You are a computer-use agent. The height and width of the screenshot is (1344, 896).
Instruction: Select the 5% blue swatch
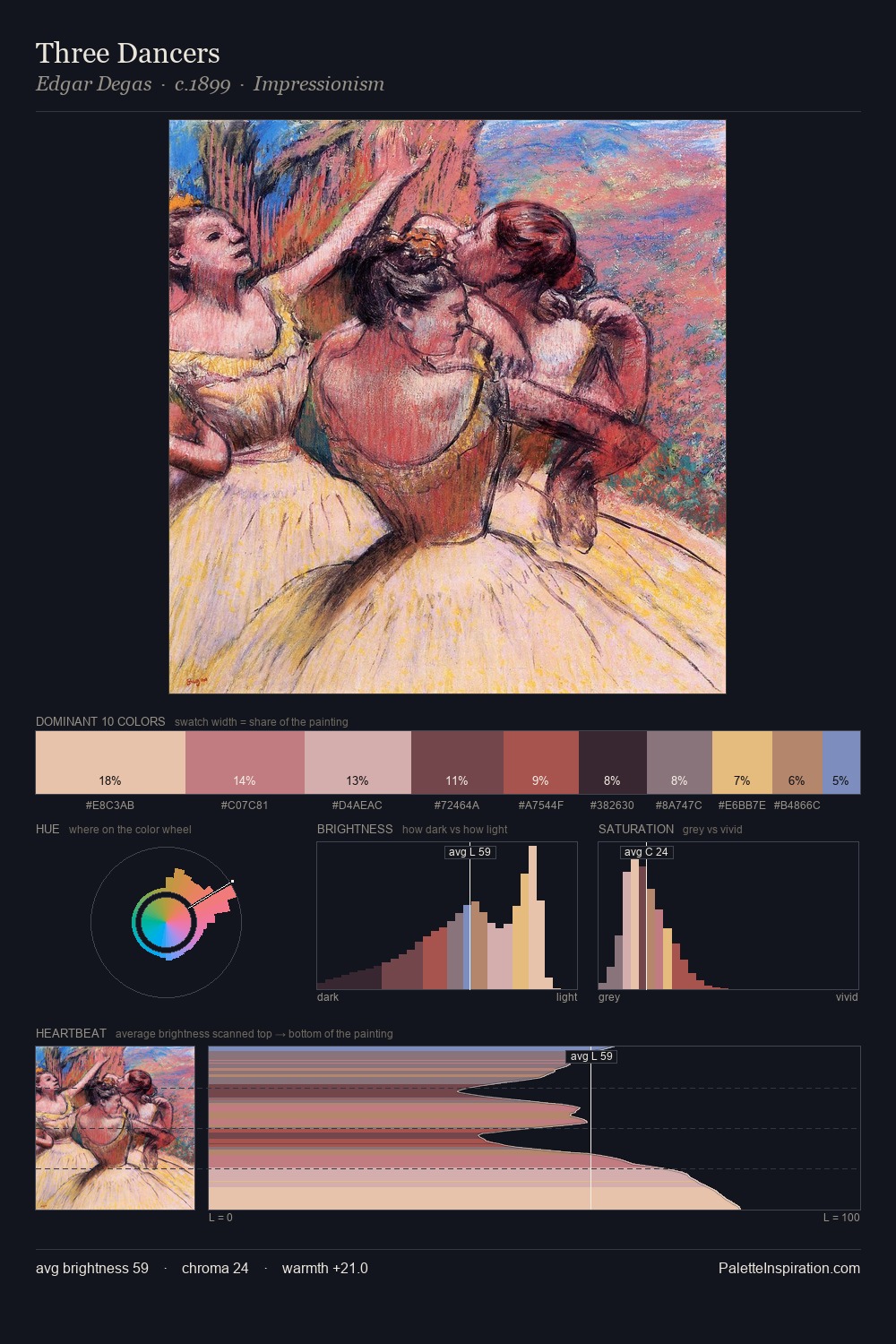[x=841, y=762]
